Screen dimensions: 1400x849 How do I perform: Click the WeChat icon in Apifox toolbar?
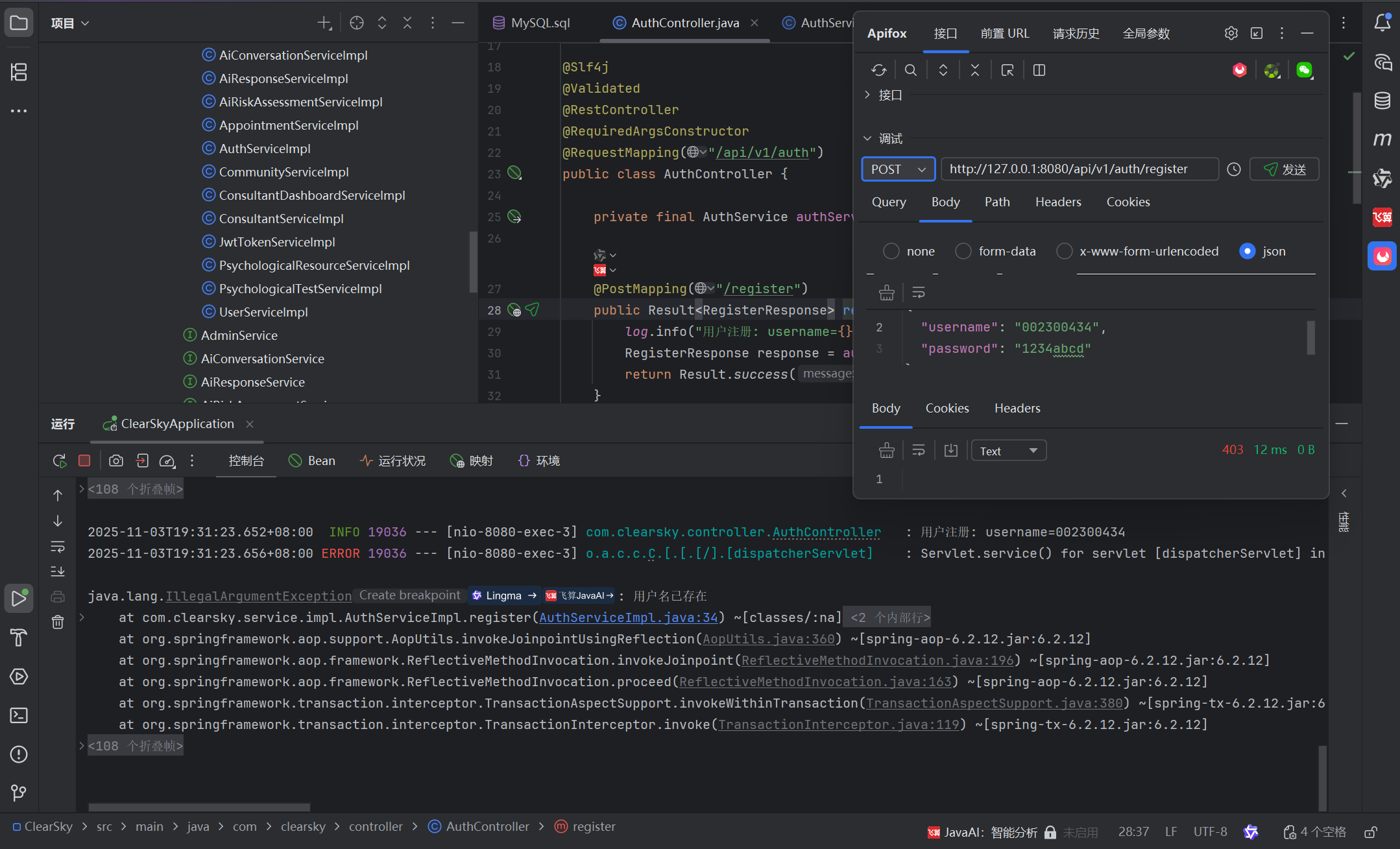point(1304,70)
